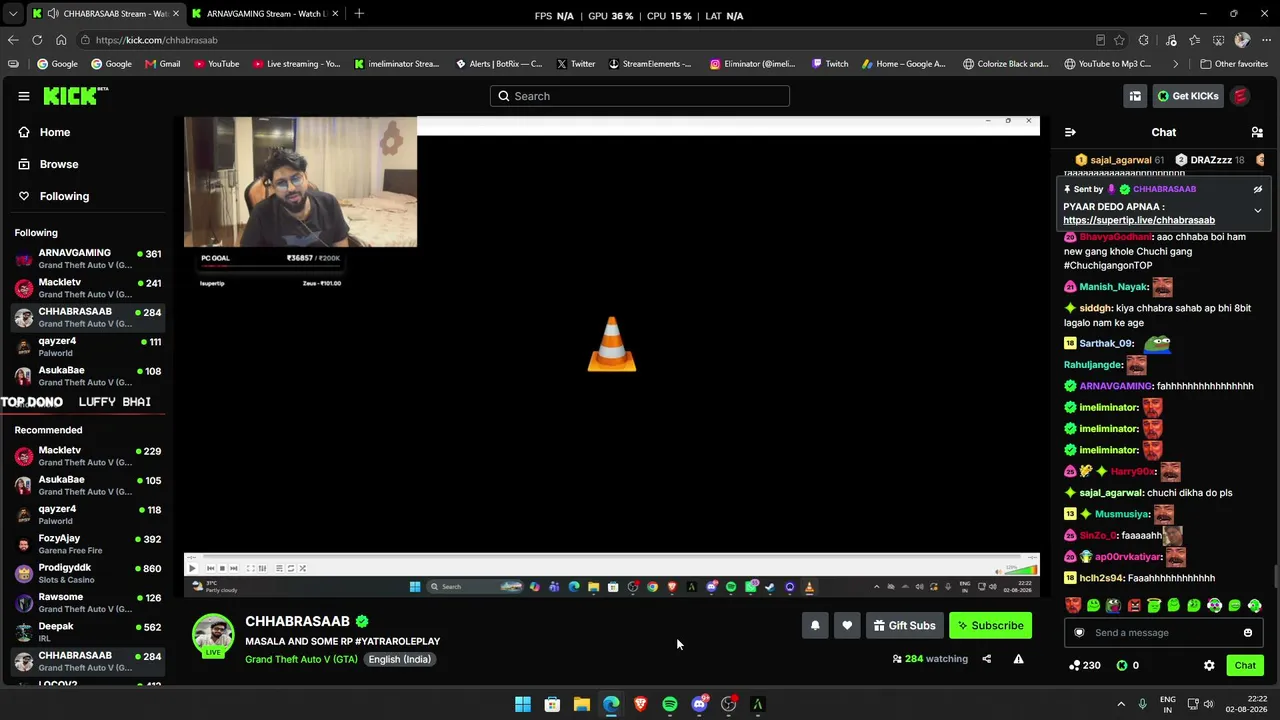Reload the current page

37,40
